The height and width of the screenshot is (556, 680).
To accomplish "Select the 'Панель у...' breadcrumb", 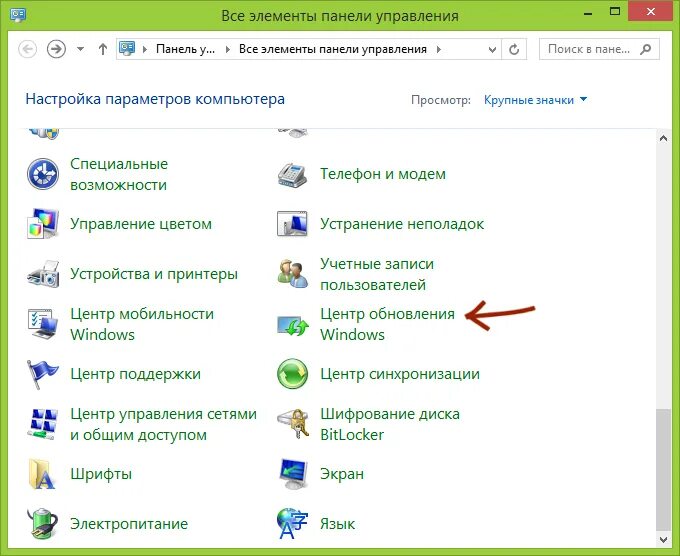I will click(x=185, y=49).
